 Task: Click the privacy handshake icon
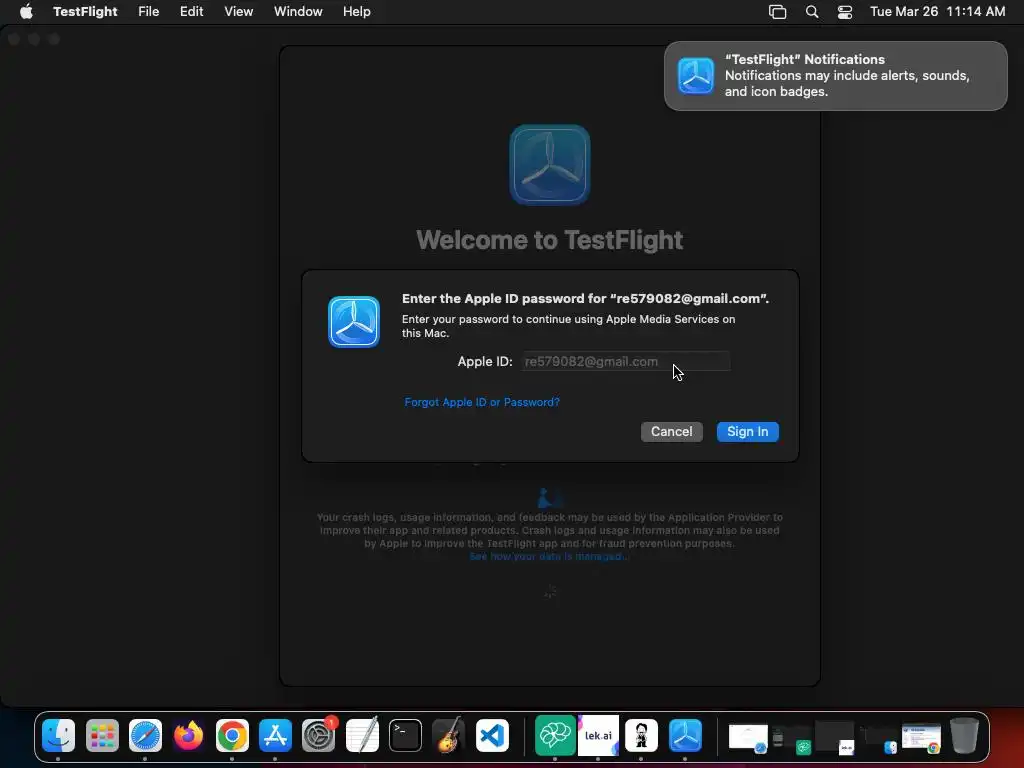[x=549, y=498]
